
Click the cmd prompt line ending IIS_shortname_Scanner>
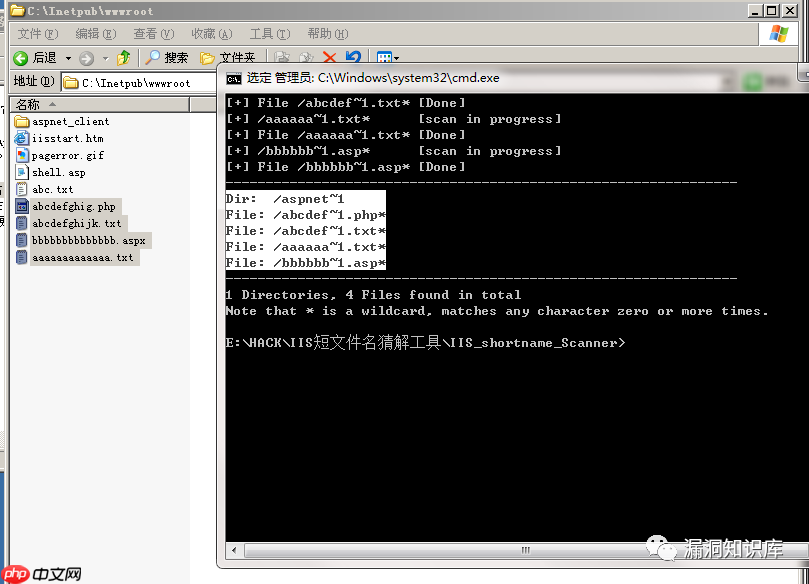(x=425, y=343)
